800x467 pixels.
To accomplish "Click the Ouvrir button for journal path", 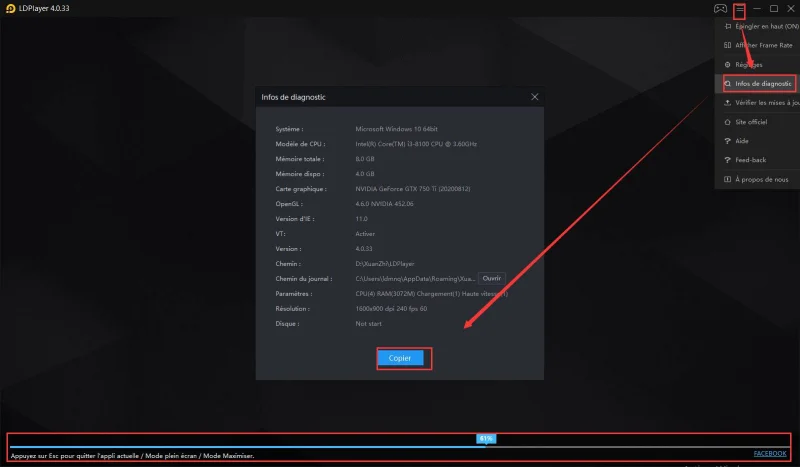I will click(492, 278).
